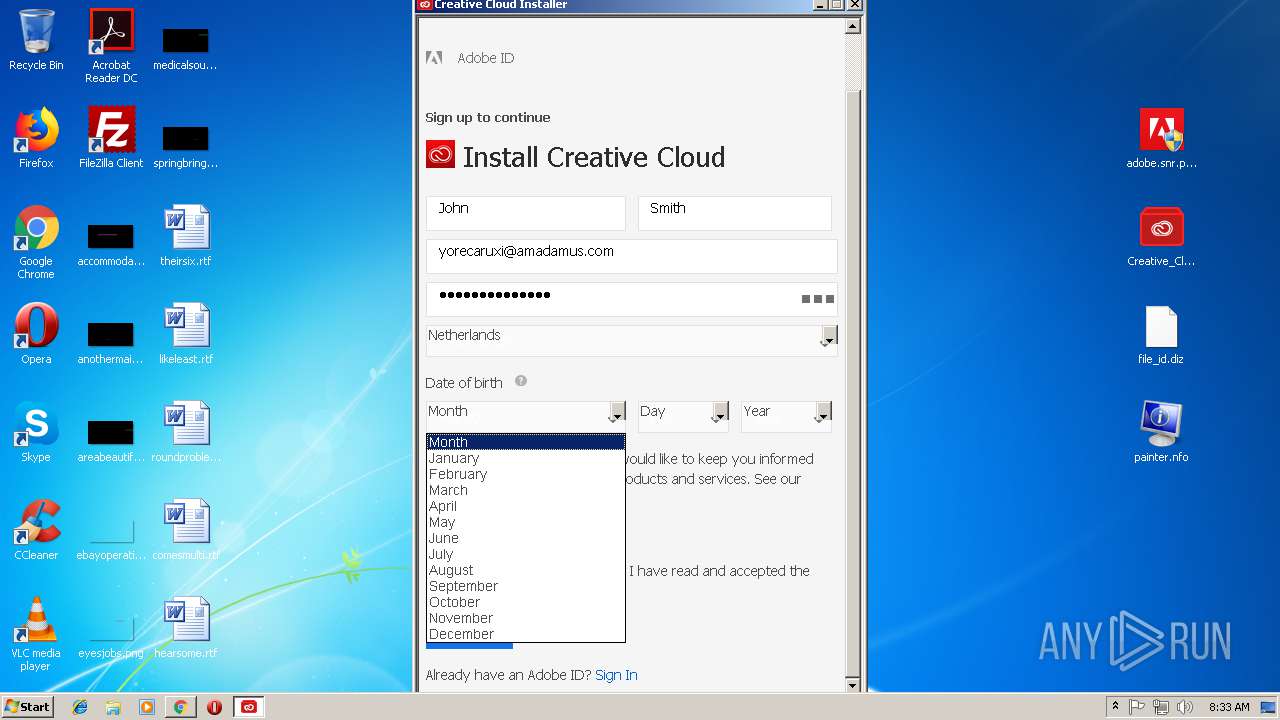Choose June from month list

click(526, 538)
